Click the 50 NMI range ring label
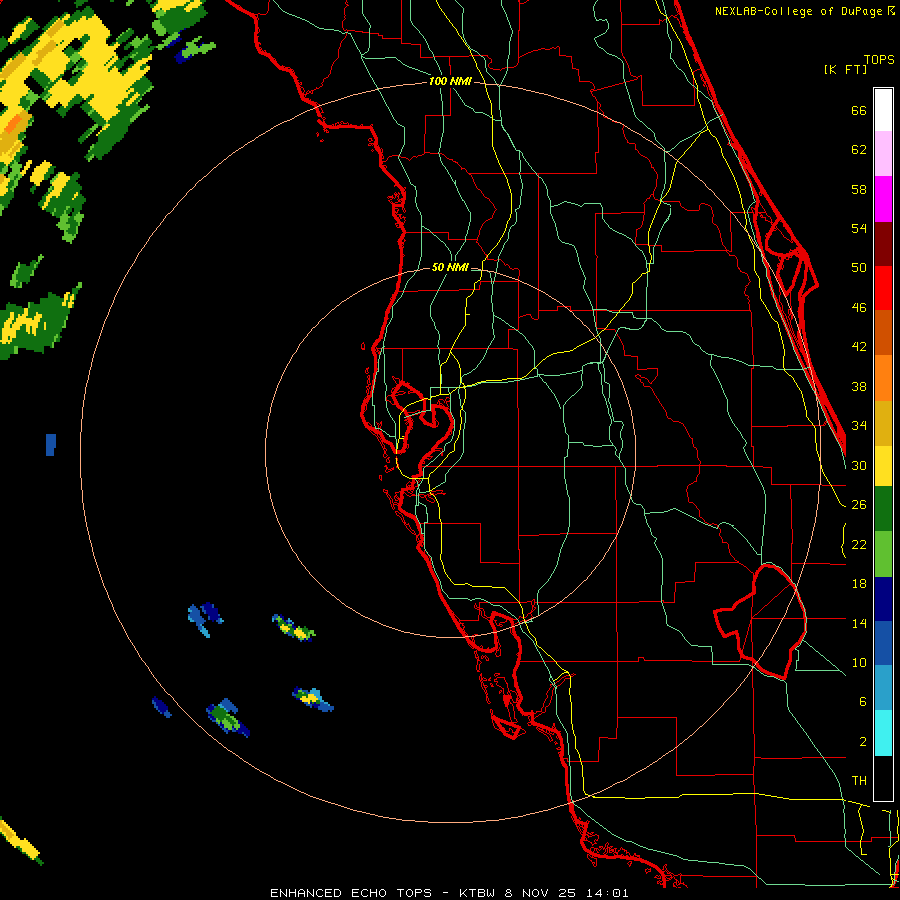Image resolution: width=900 pixels, height=900 pixels. pos(450,267)
